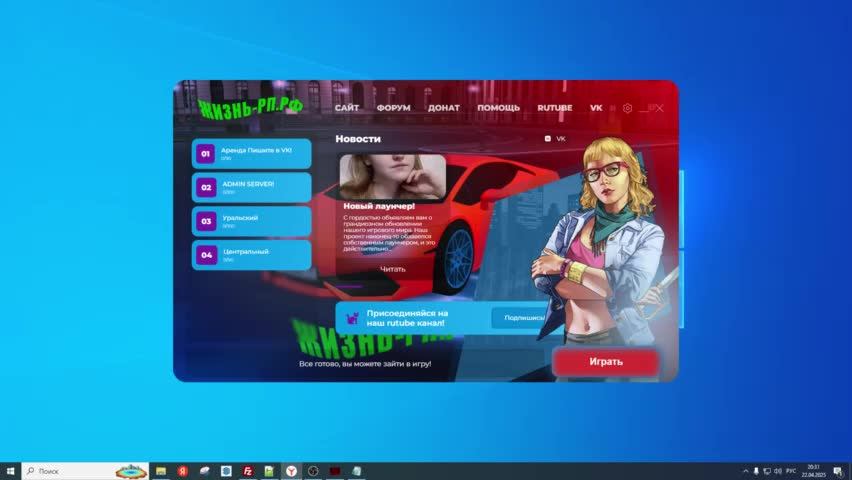Click the green ЖИЗНЬ-РП.РФ logo
The height and width of the screenshot is (480, 852).
coord(250,108)
